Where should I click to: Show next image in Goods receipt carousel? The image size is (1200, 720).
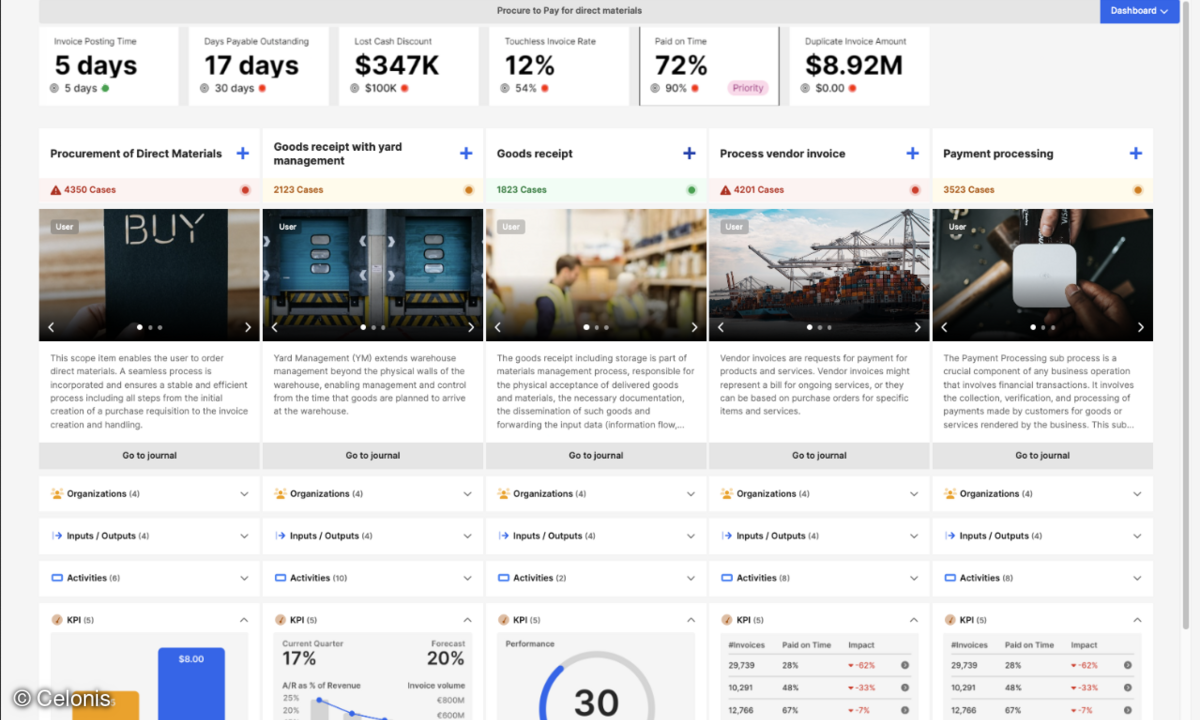pos(695,327)
